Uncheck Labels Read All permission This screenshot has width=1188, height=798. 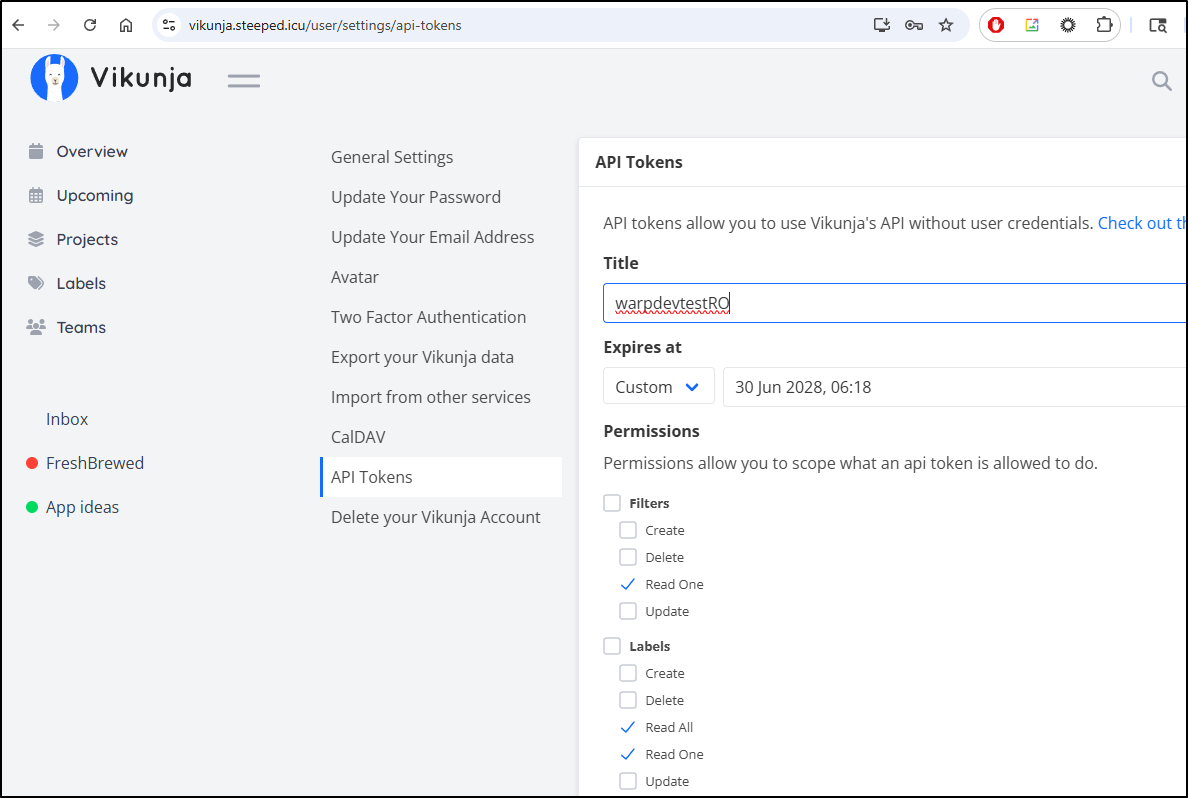[x=628, y=727]
